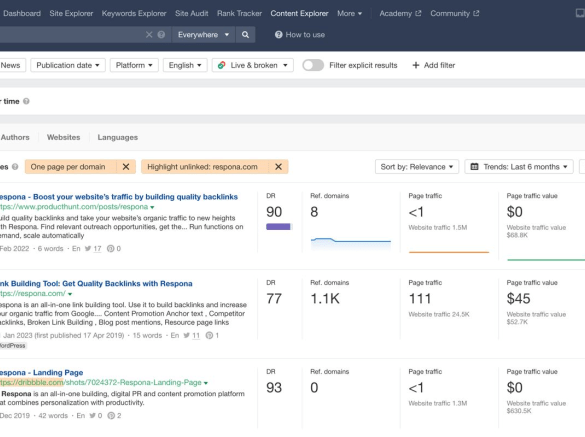Click Pinterest icon in respona.com result
Viewport: 585px width, 437px height.
[x=209, y=335]
